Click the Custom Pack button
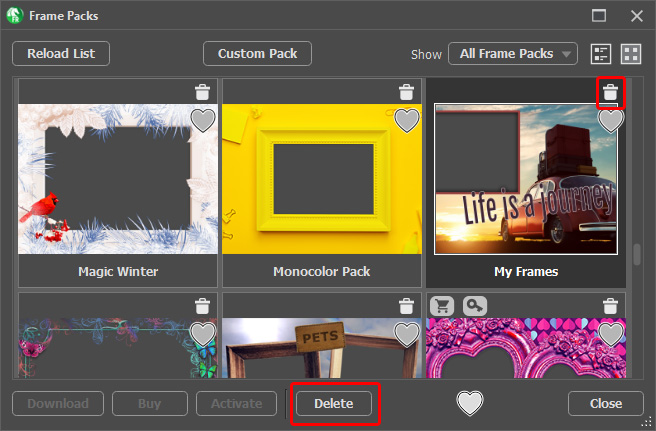 (x=257, y=54)
